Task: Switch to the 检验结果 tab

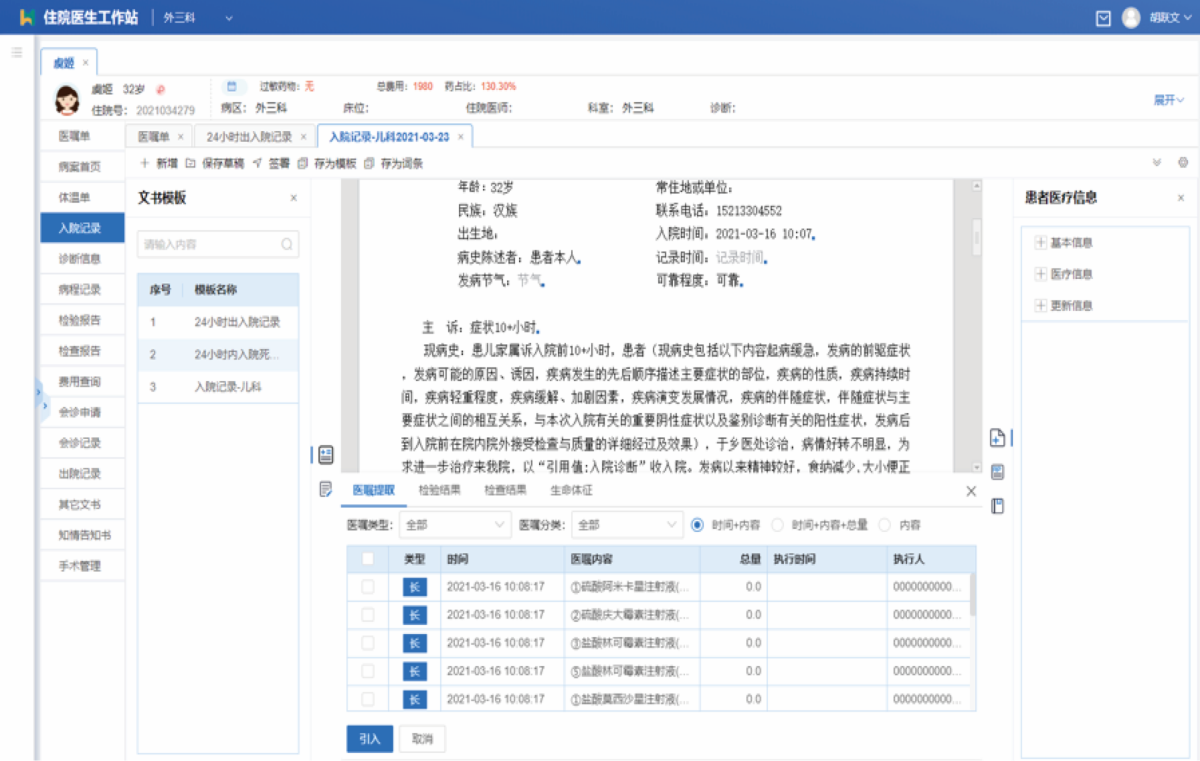Action: 439,491
